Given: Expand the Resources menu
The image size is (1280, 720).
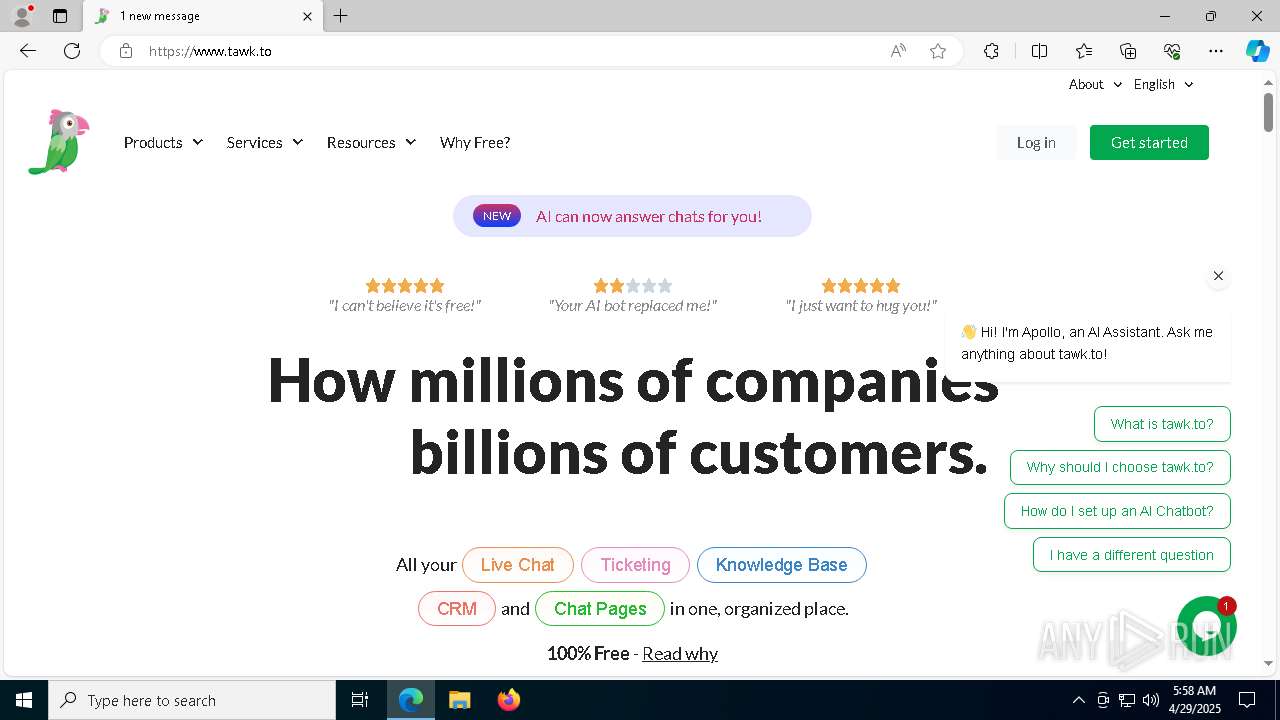Looking at the screenshot, I should 371,143.
